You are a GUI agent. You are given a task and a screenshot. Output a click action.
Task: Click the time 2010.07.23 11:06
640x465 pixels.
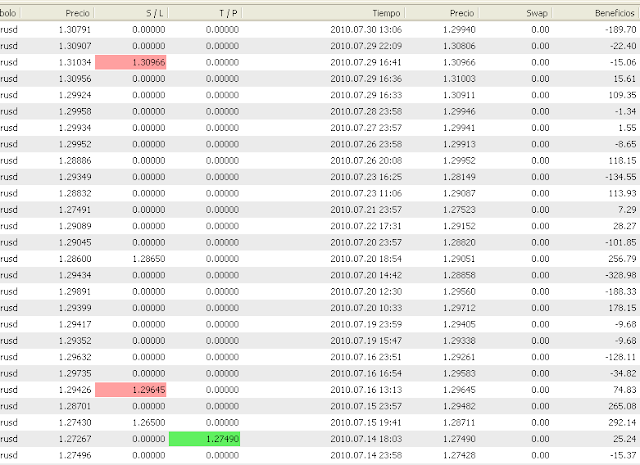click(x=366, y=193)
